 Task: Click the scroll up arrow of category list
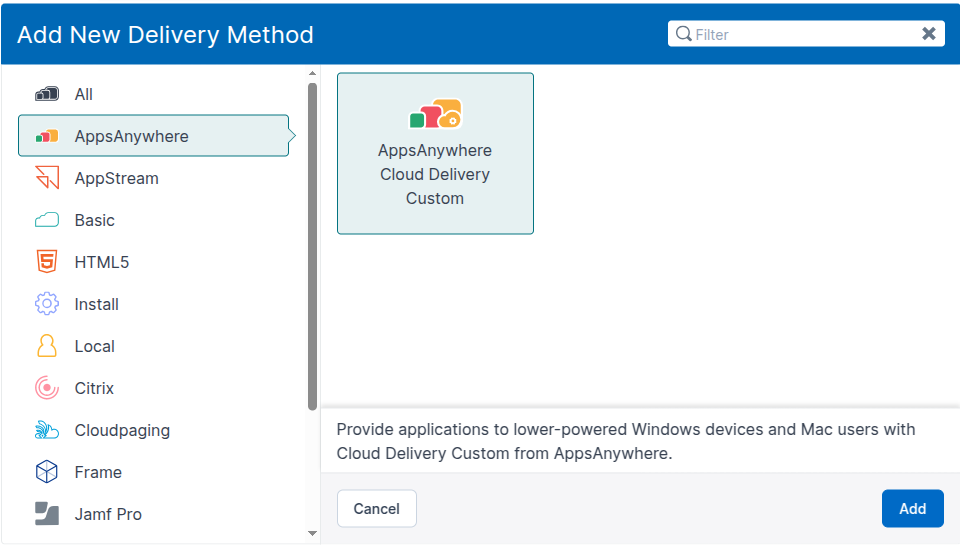pyautogui.click(x=313, y=73)
